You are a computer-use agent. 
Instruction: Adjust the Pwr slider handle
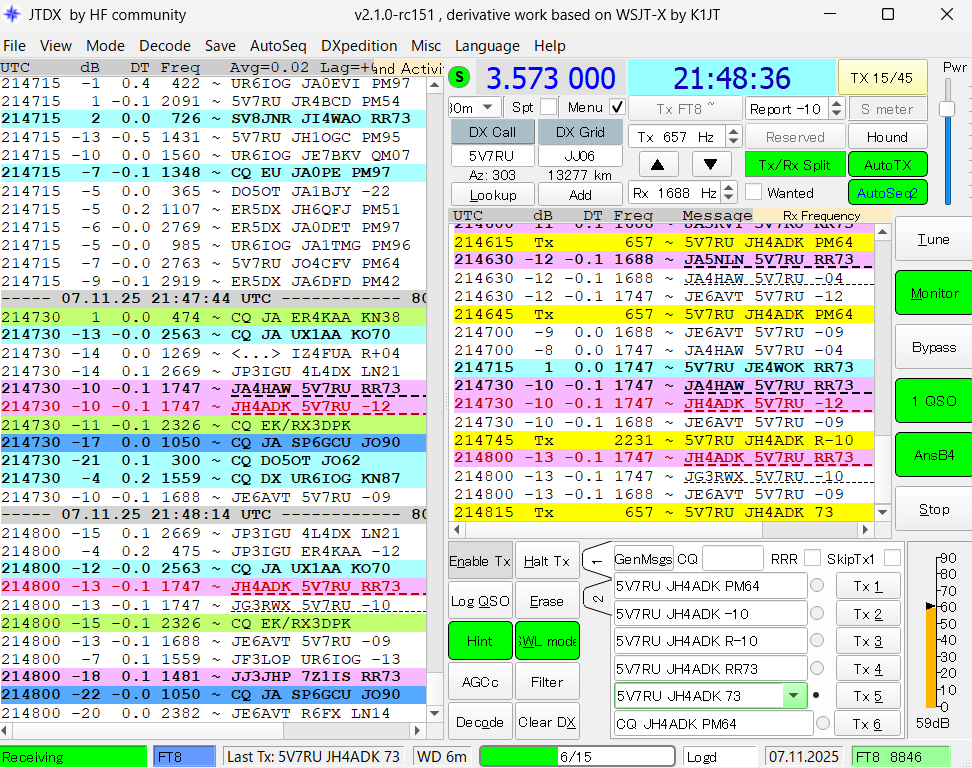coord(947,108)
